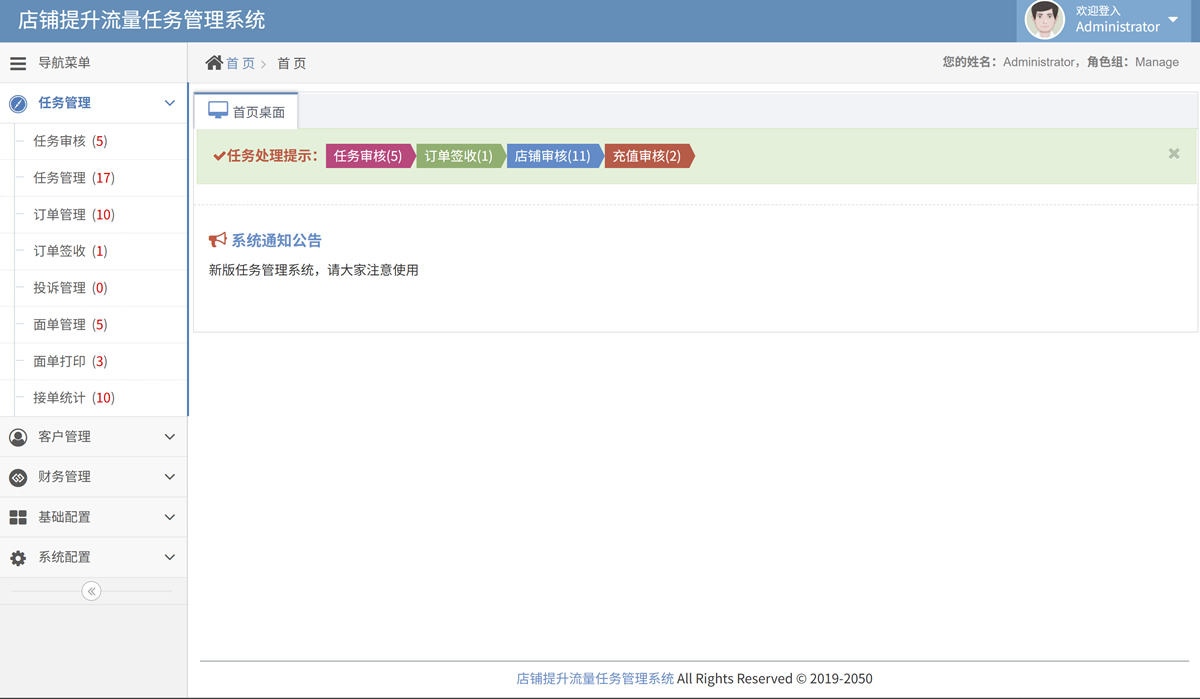Click the gear icon beside 系统配置
This screenshot has height=699, width=1200.
point(18,558)
